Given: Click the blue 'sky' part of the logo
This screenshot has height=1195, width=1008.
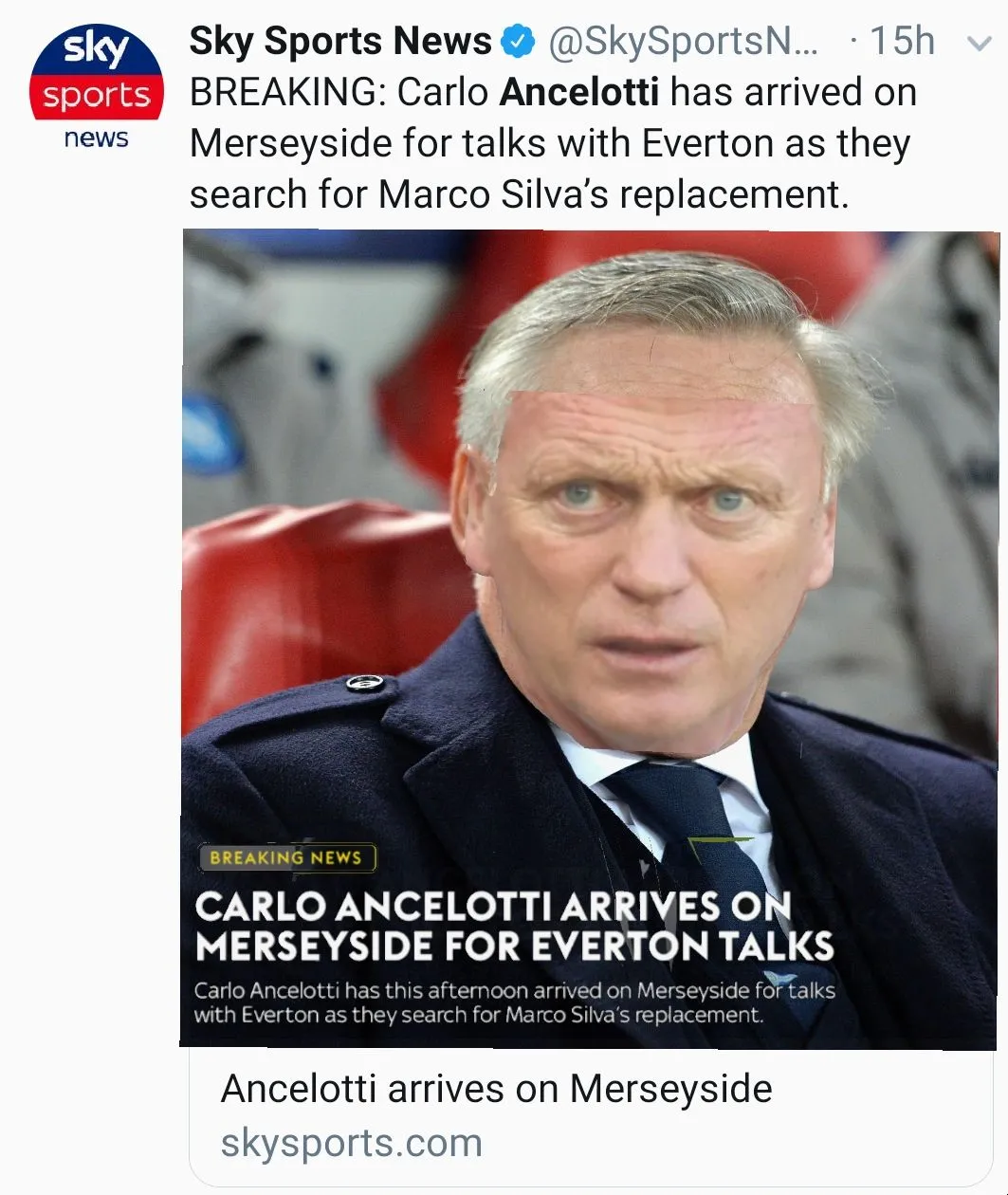Looking at the screenshot, I should 97,47.
